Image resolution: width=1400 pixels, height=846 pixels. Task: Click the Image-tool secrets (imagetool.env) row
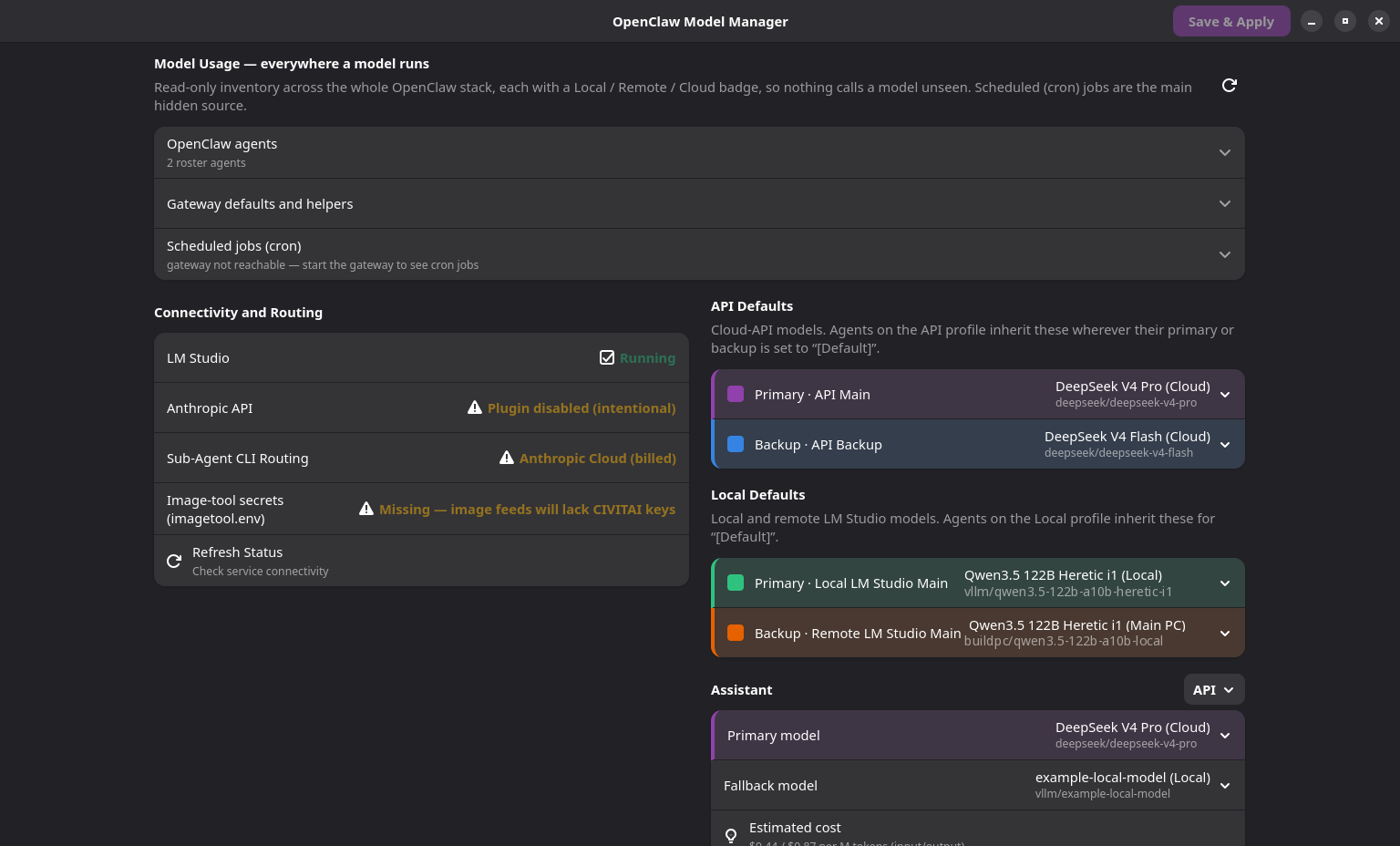pos(421,509)
